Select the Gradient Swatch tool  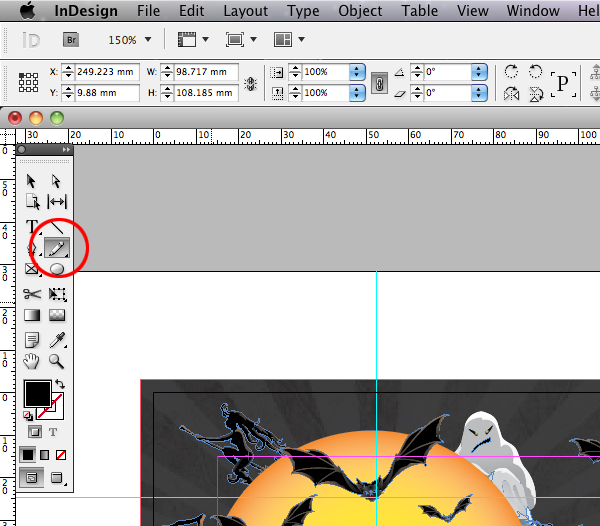[x=32, y=315]
